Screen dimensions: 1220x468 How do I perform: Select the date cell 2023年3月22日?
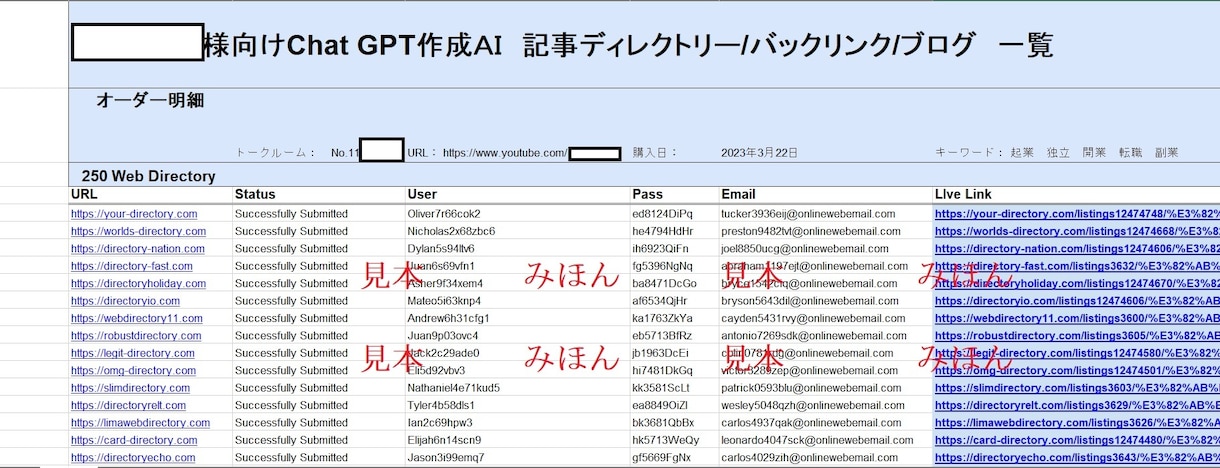pos(759,153)
